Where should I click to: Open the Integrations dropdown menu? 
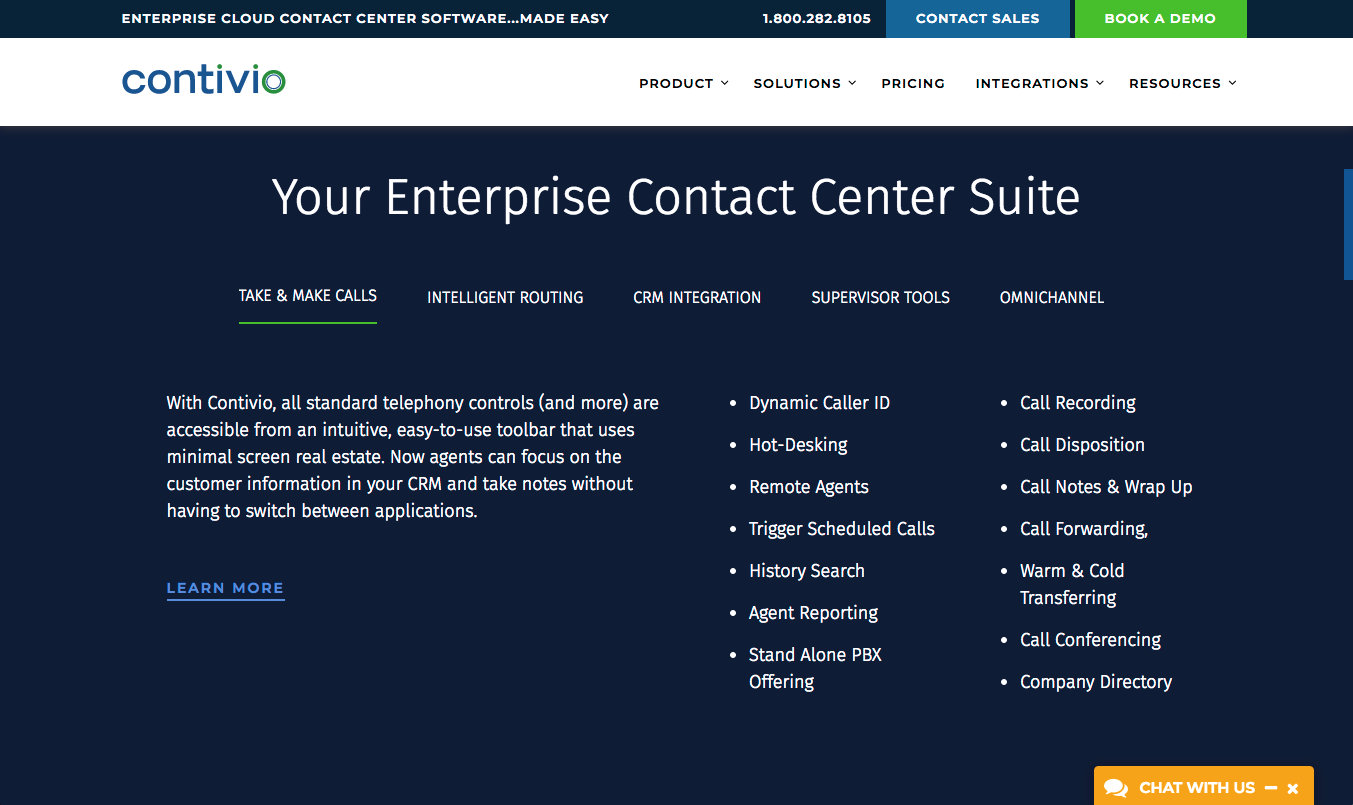coord(1039,84)
